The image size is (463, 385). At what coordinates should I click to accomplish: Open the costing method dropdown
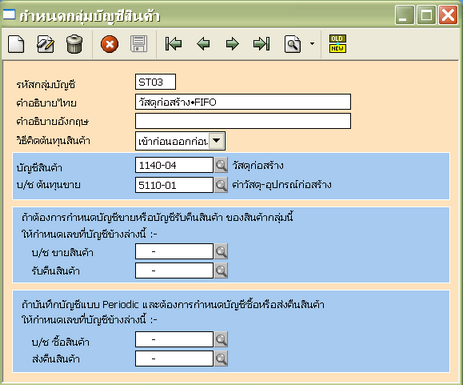coord(217,141)
